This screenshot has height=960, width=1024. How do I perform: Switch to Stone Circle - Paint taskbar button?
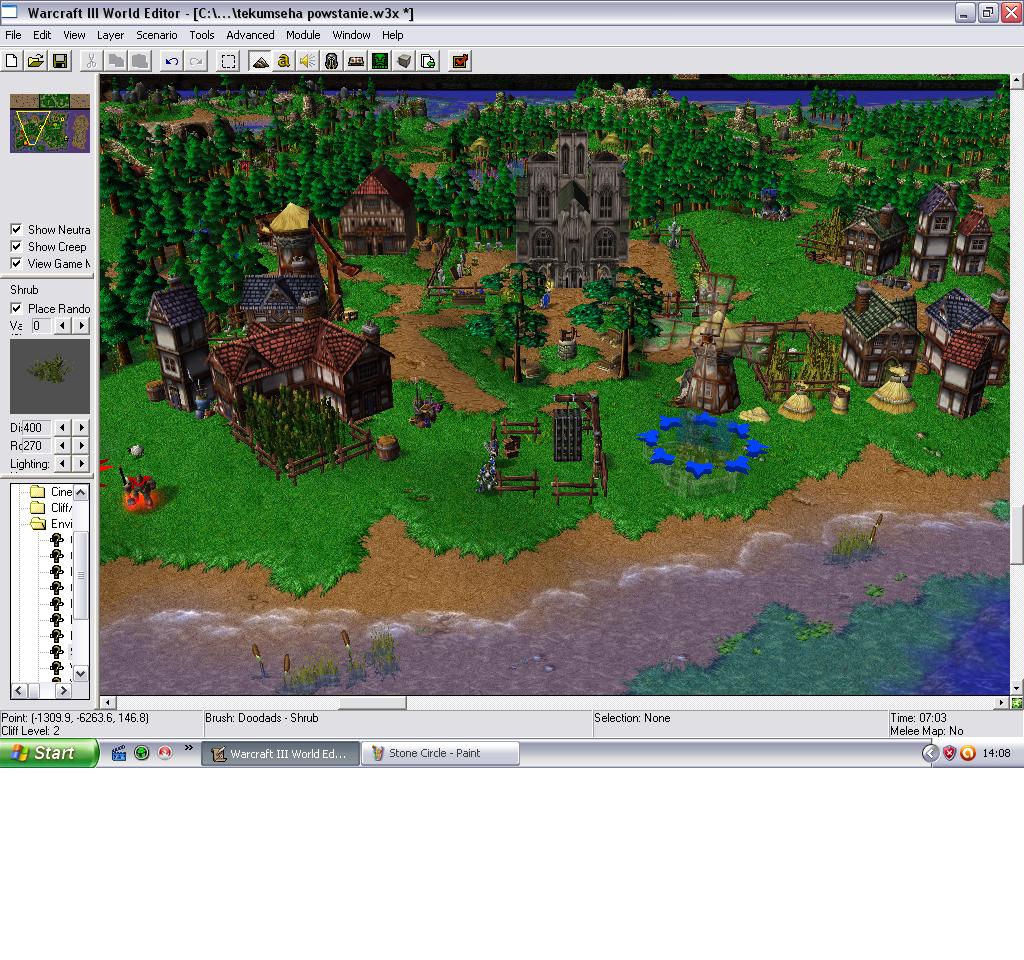coord(441,753)
